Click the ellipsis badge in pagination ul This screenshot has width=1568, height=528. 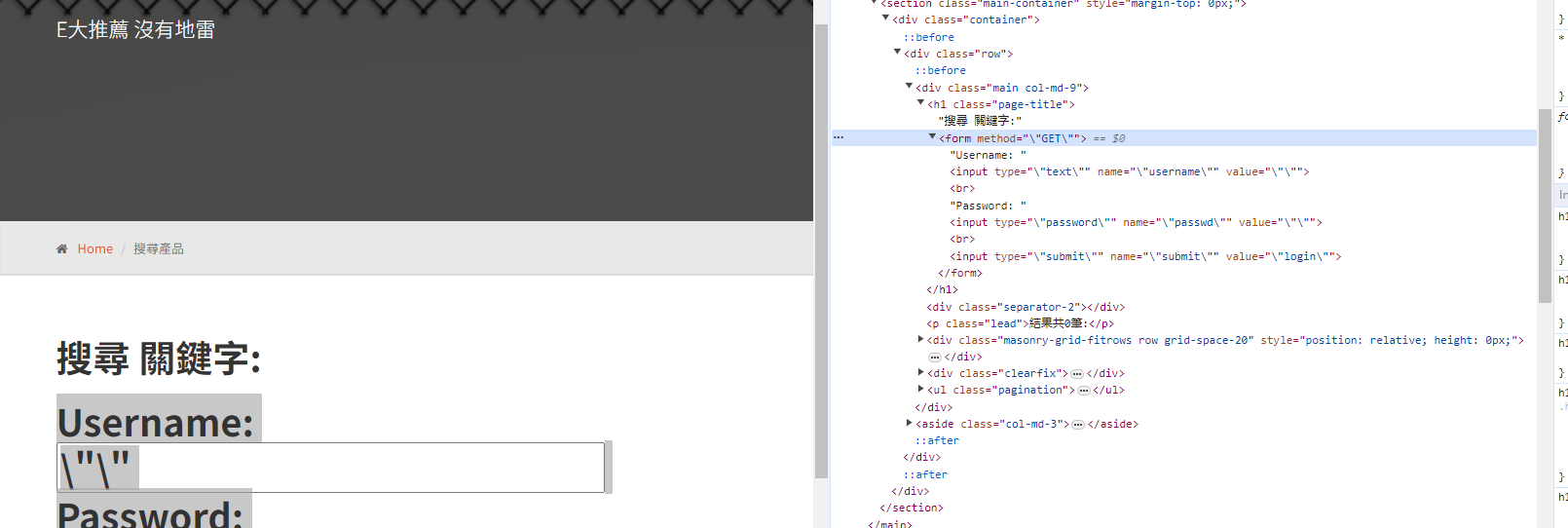click(x=1084, y=391)
